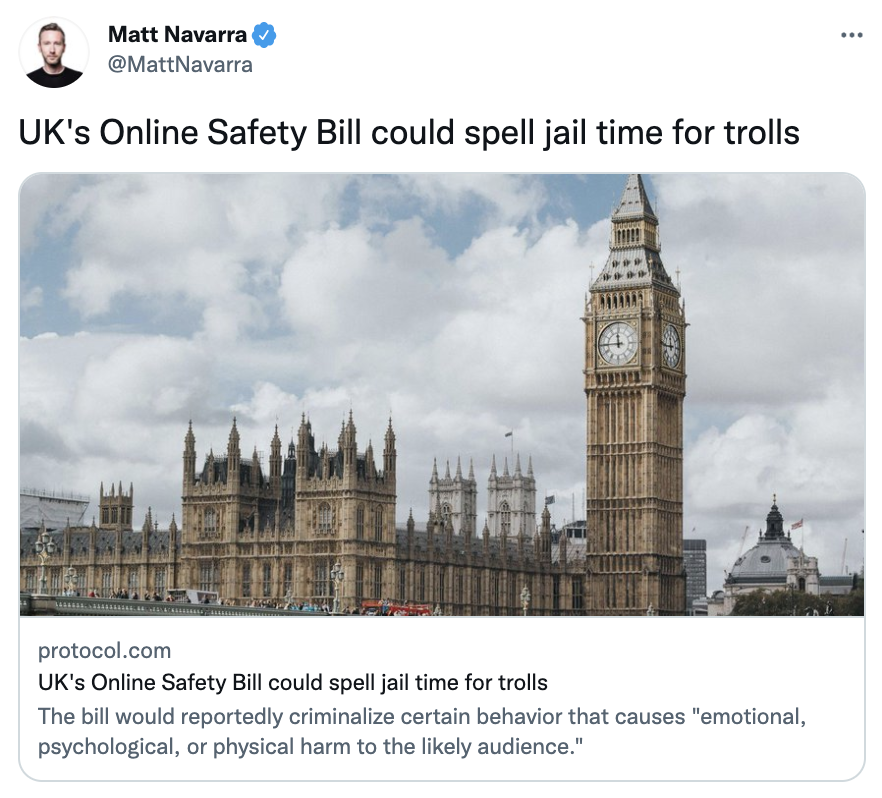Click Big Ben's side clock face

670,345
